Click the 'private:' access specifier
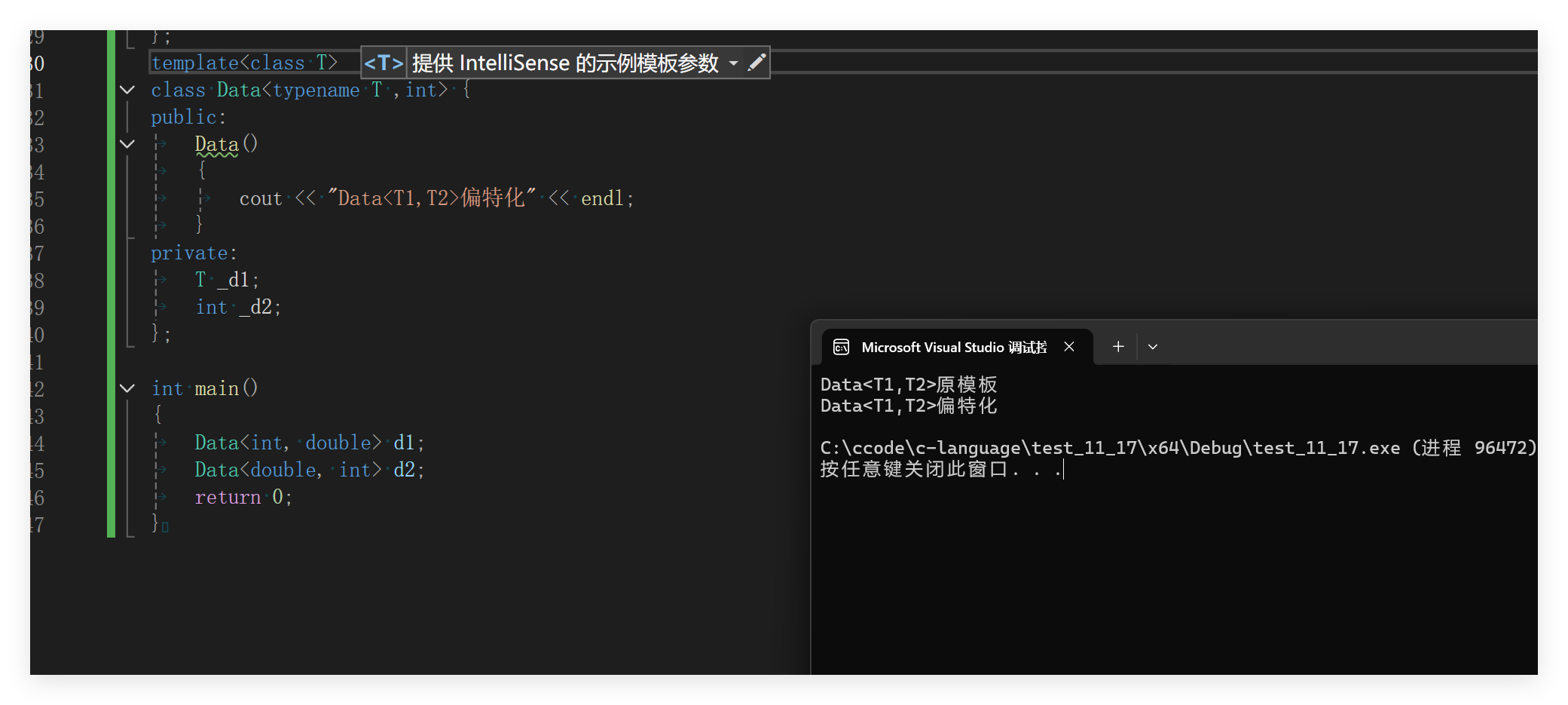This screenshot has height=705, width=1568. point(194,253)
